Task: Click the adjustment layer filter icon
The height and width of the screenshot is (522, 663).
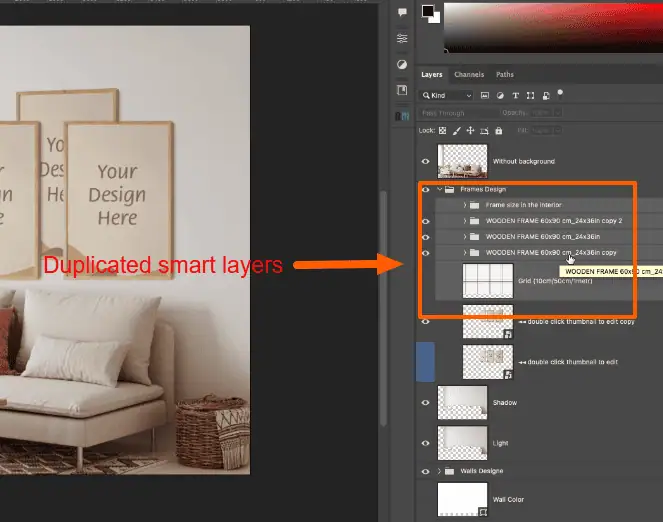Action: [x=500, y=95]
